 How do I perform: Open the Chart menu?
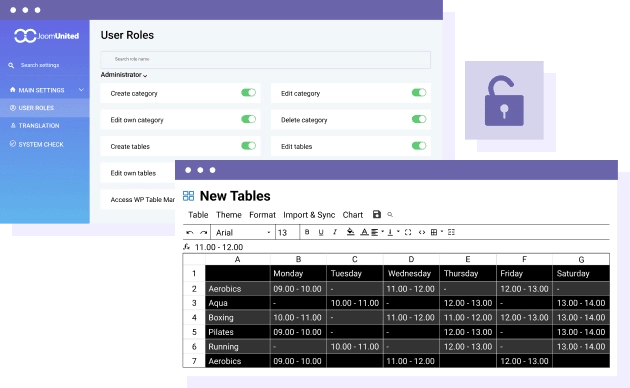tap(353, 215)
